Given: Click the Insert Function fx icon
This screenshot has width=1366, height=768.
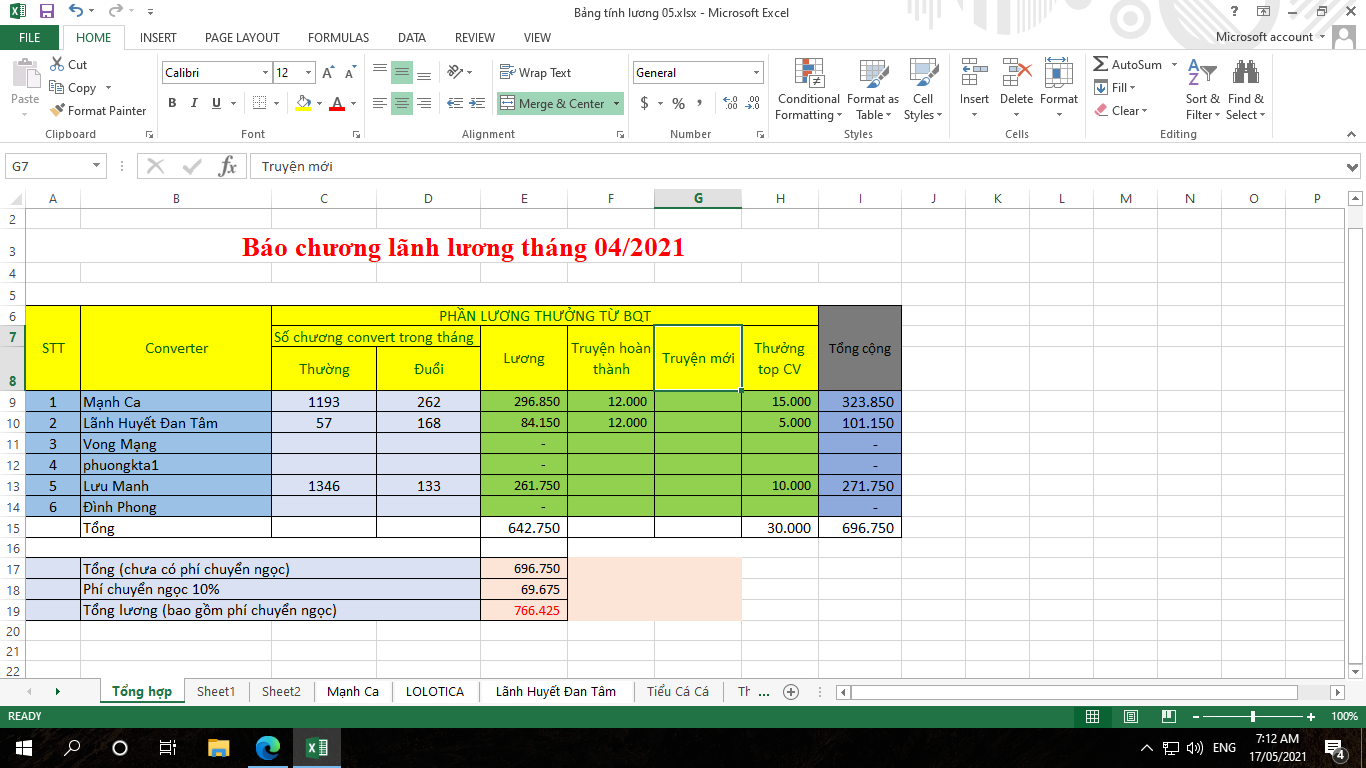Looking at the screenshot, I should 228,167.
